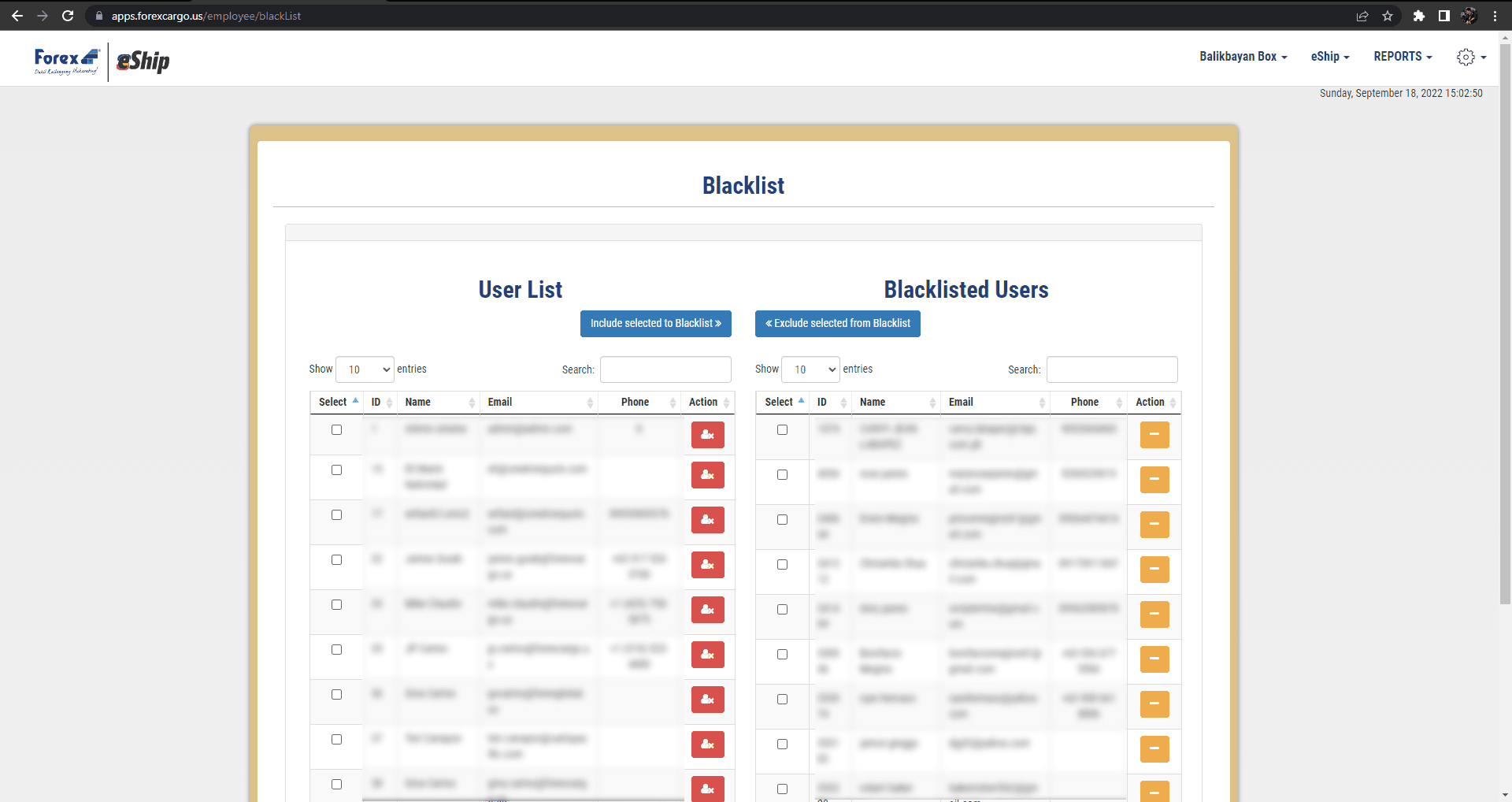Click the red blacklist button in seventh User List row
Viewport: 1512px width, 802px height.
(707, 700)
